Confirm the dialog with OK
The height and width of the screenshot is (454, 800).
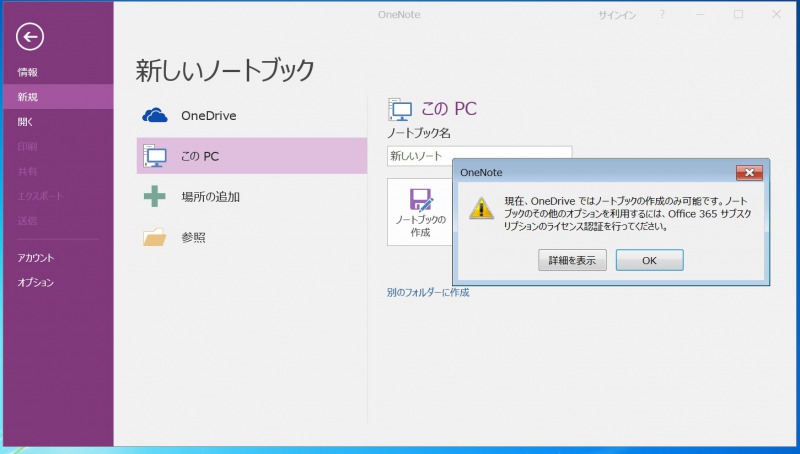click(x=649, y=260)
